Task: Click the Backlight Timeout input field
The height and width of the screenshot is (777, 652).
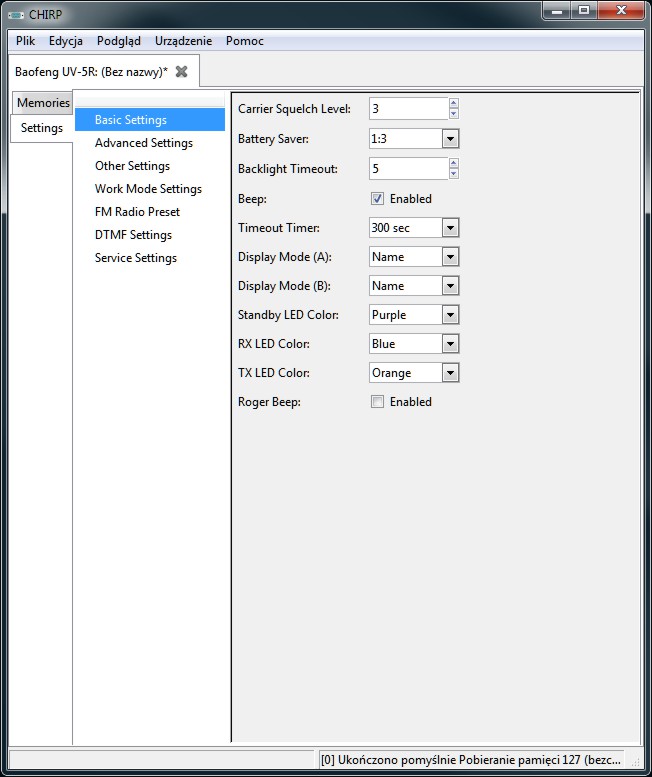Action: click(409, 168)
